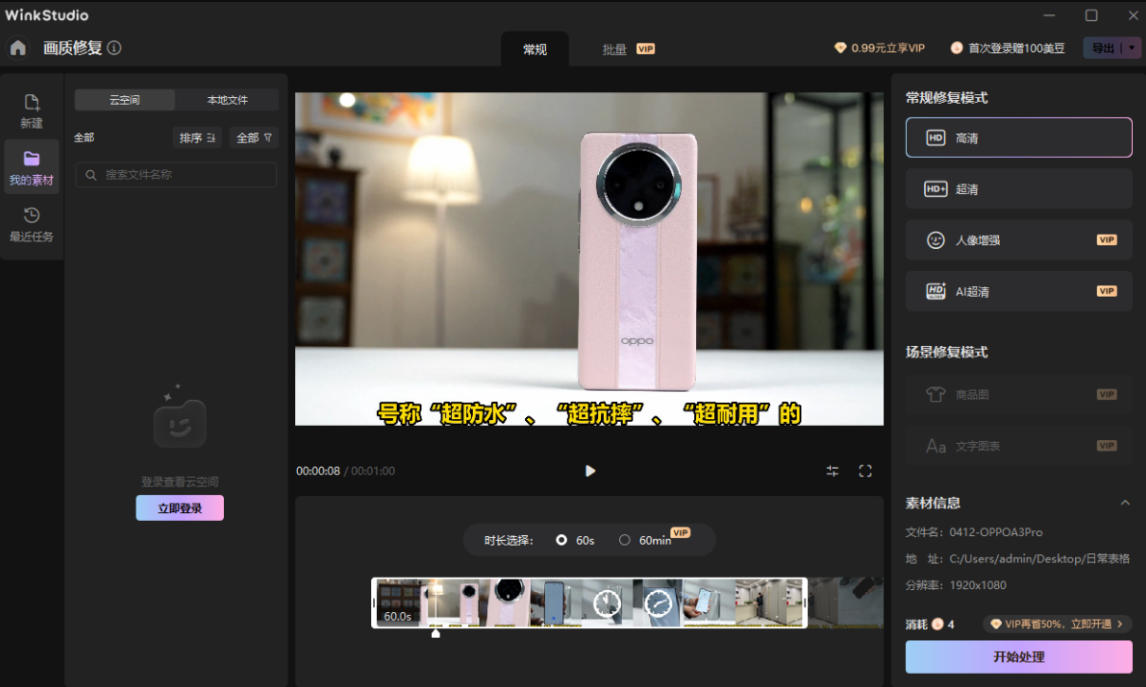Choose the 超清 repair mode
Image resolution: width=1146 pixels, height=687 pixels.
(1018, 189)
